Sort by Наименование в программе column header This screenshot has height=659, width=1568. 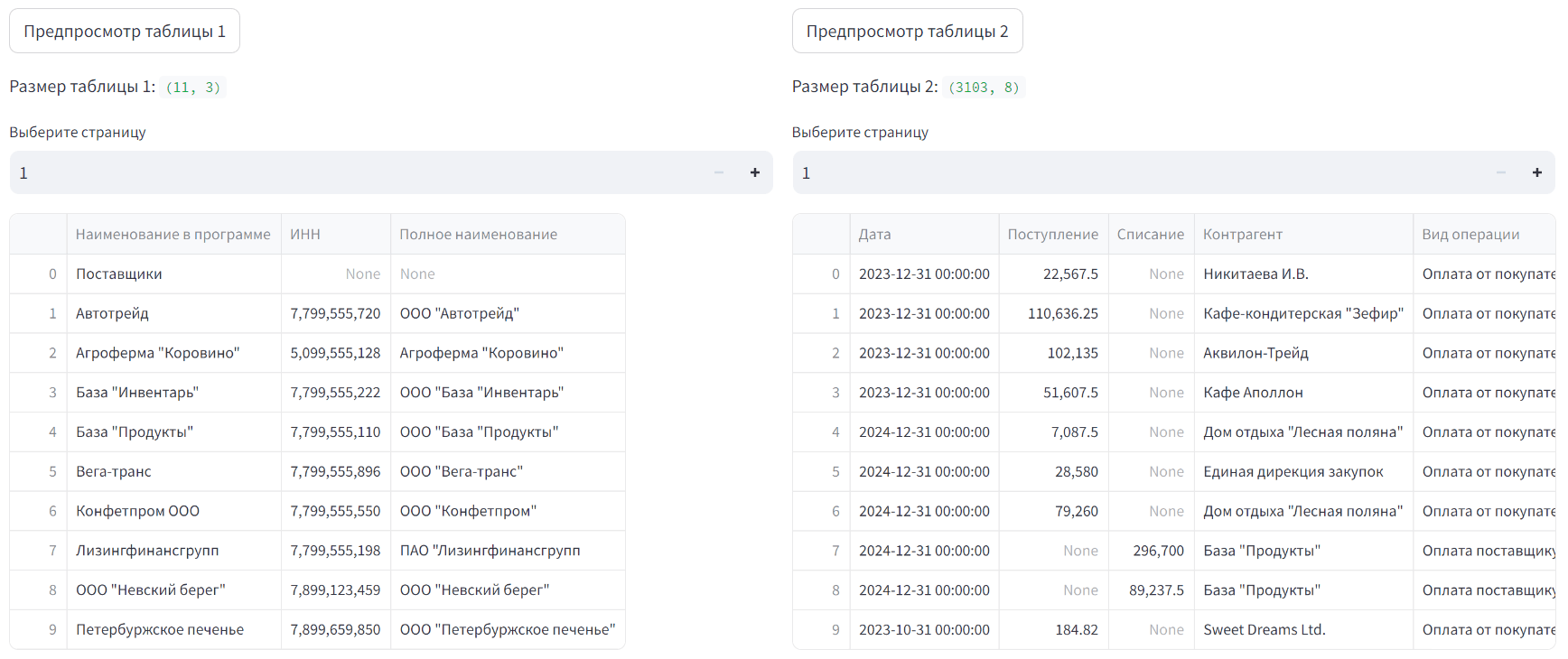(x=173, y=235)
